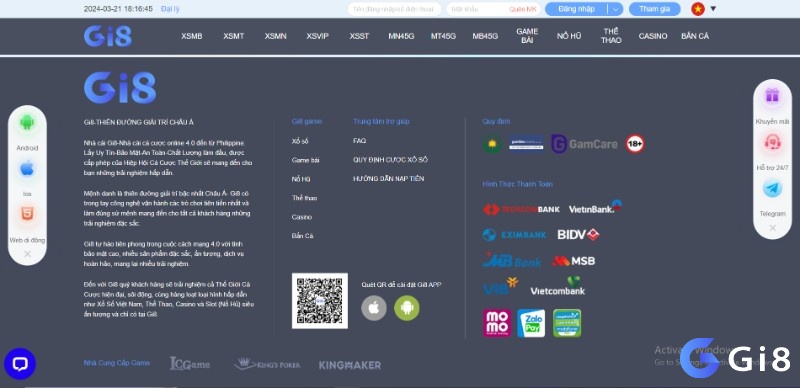This screenshot has height=388, width=800.
Task: Select the iOS Apple download icon
Action: [27, 168]
